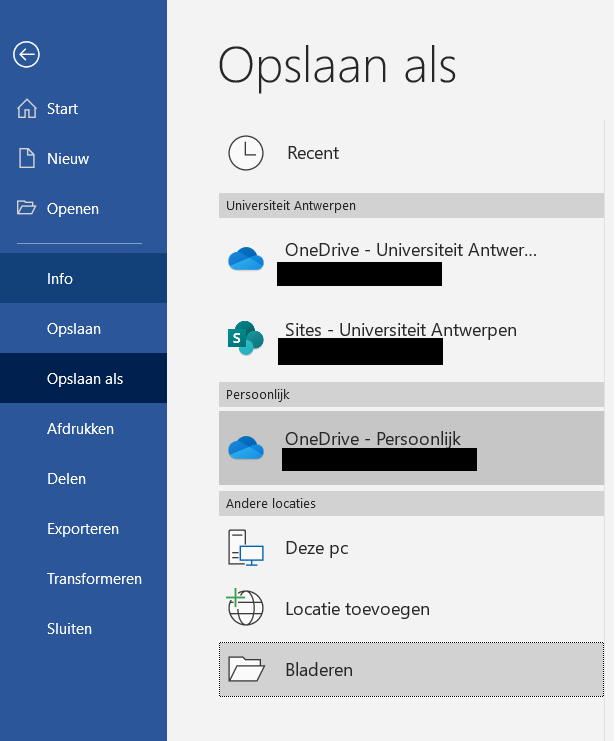Click the OneDrive Persoonlijk cloud icon
This screenshot has height=741, width=616.
coord(246,448)
